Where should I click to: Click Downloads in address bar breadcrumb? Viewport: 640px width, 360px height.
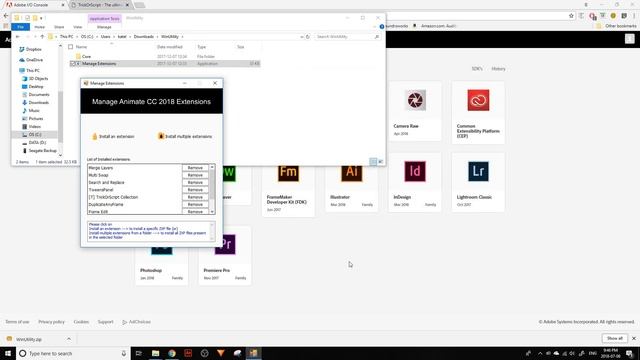tap(144, 37)
